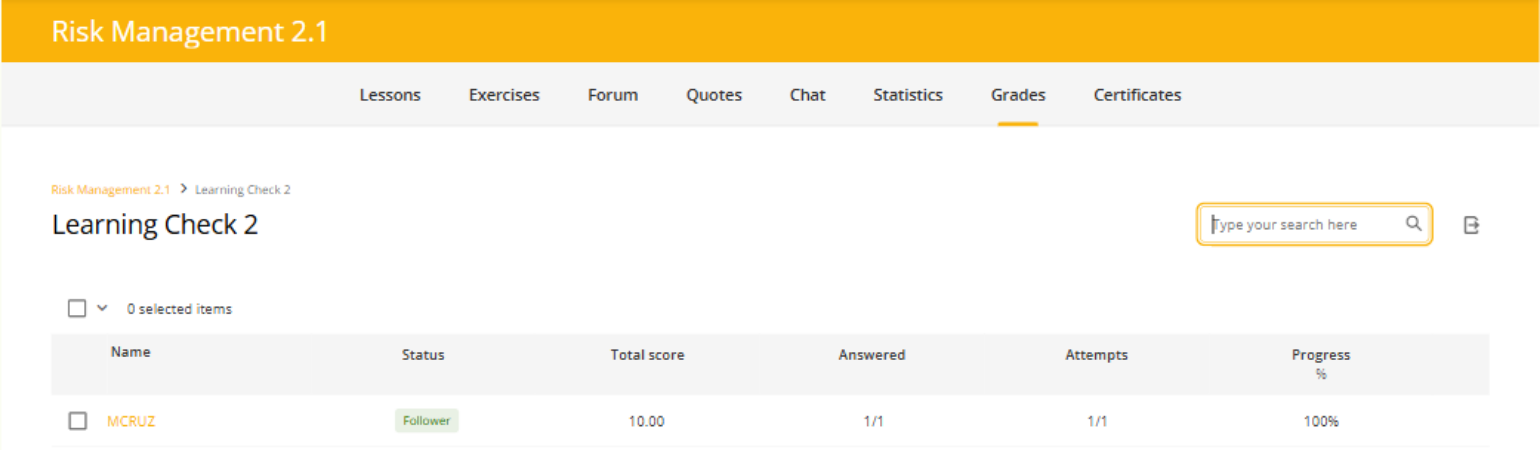View the Statistics tab
The image size is (1540, 450).
(x=908, y=95)
